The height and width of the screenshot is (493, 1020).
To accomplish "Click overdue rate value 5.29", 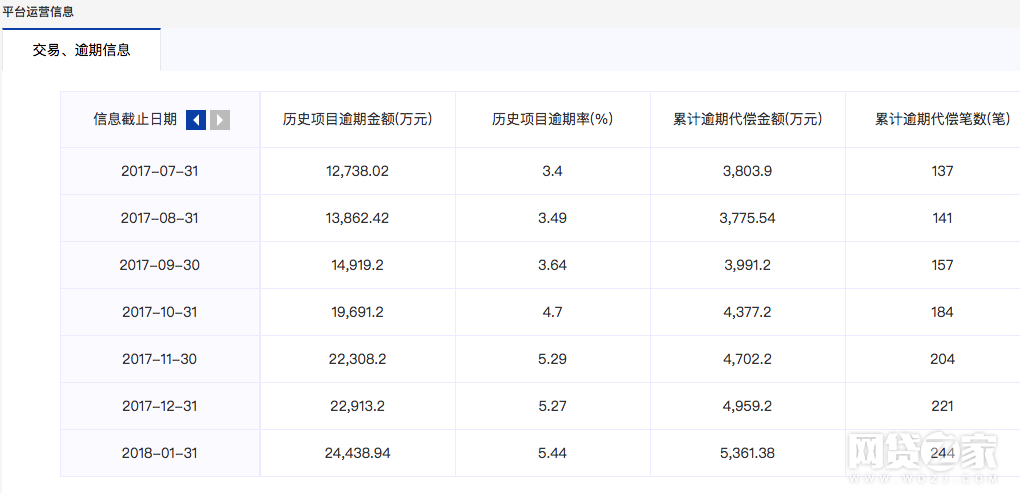I will tap(553, 359).
